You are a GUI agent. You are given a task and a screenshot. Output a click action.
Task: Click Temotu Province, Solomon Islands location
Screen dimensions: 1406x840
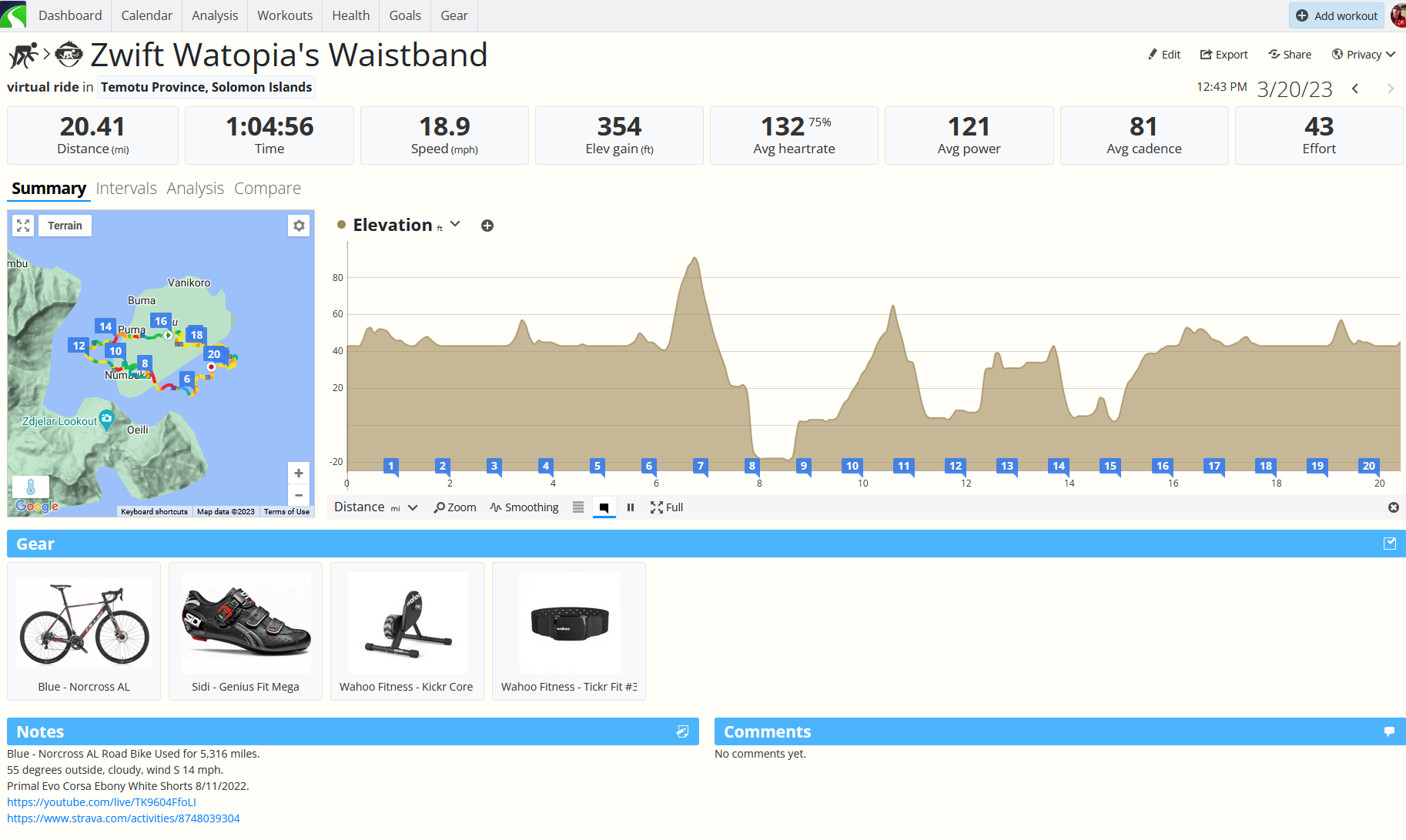click(206, 87)
